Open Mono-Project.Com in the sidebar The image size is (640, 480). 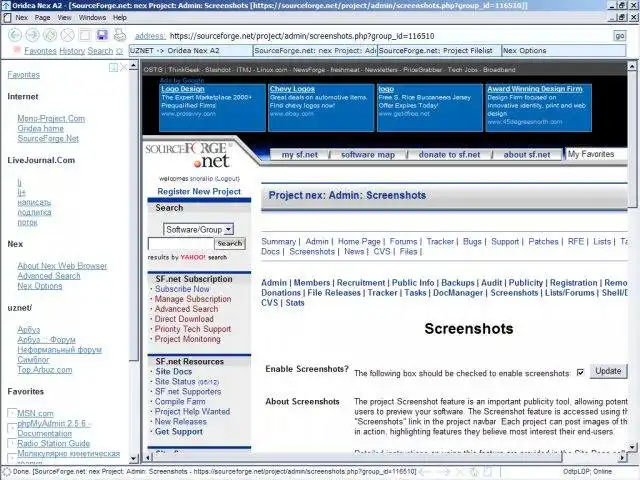tap(51, 118)
